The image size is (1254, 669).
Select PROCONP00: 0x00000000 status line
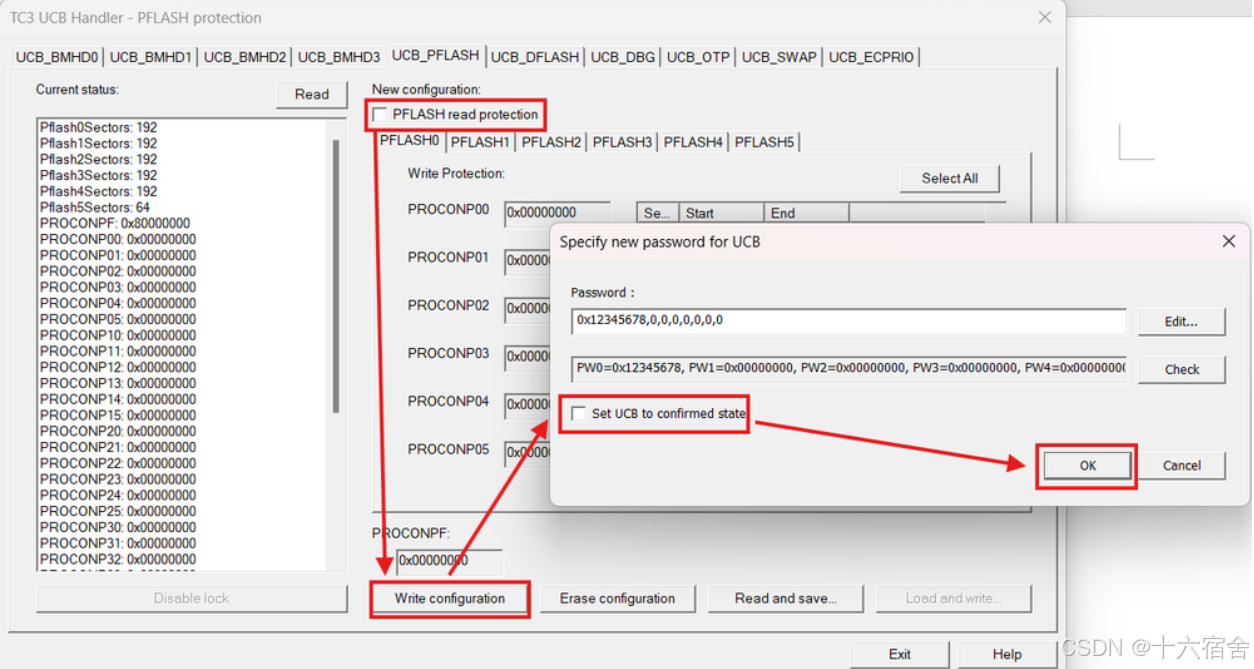(x=118, y=239)
